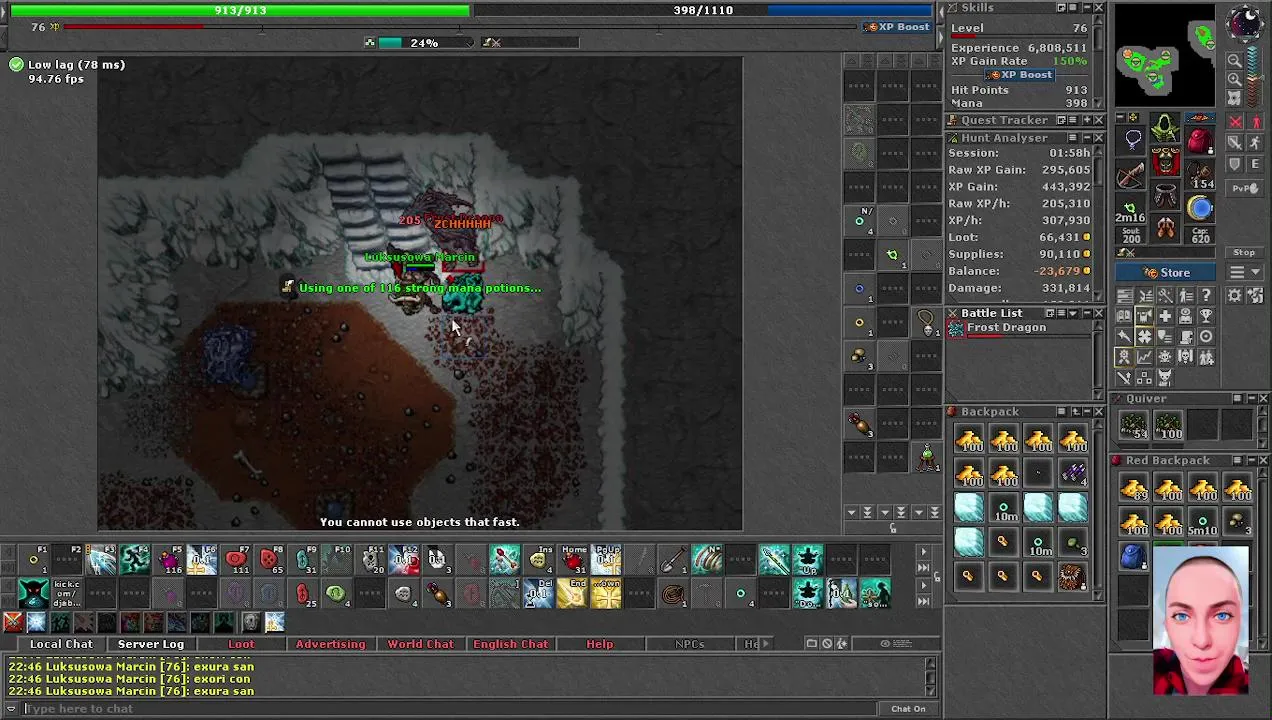Screen dimensions: 1272x720
Task: Open the hamburger dropdown menu under Stop
Action: pyautogui.click(x=1244, y=272)
